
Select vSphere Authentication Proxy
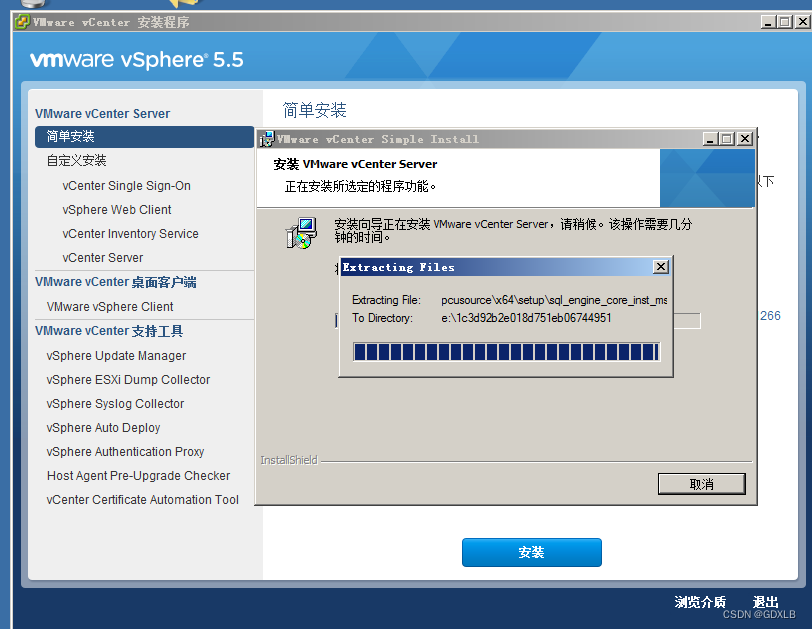point(125,451)
